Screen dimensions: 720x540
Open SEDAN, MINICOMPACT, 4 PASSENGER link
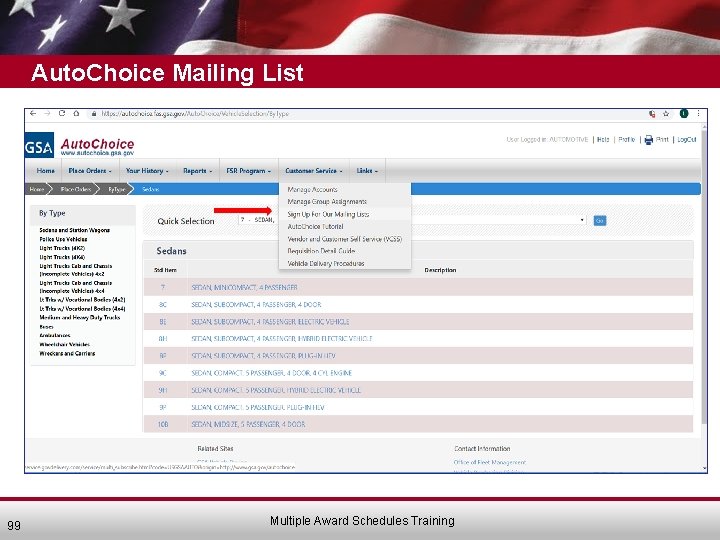point(244,287)
